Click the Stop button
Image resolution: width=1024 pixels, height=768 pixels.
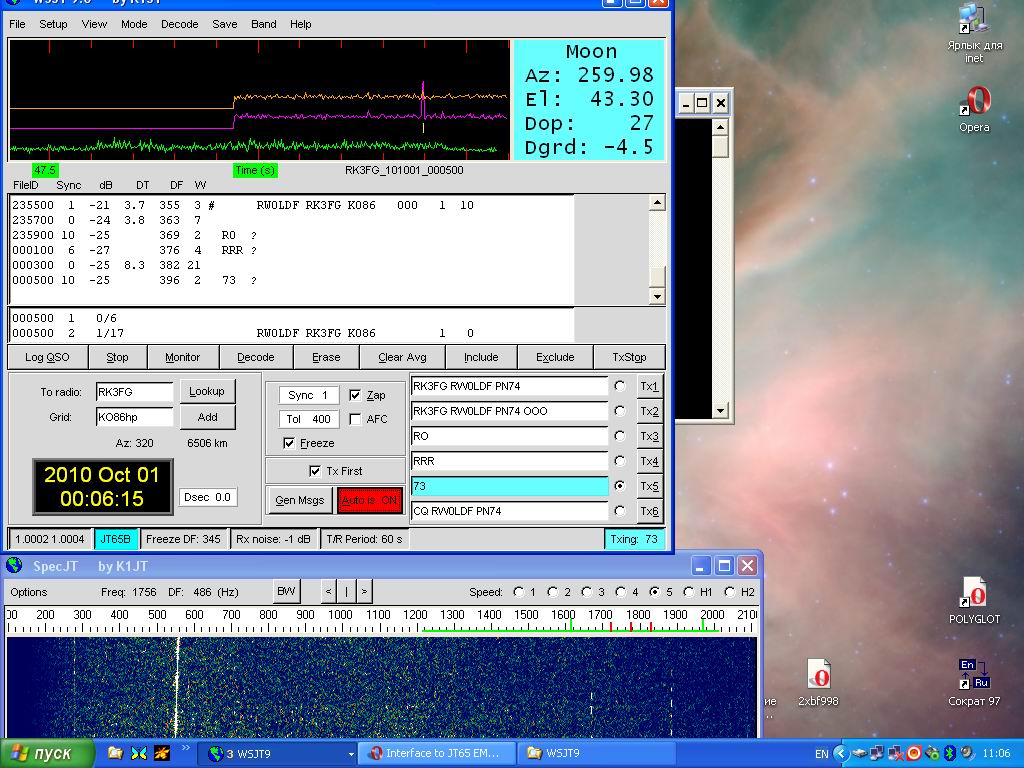118,357
